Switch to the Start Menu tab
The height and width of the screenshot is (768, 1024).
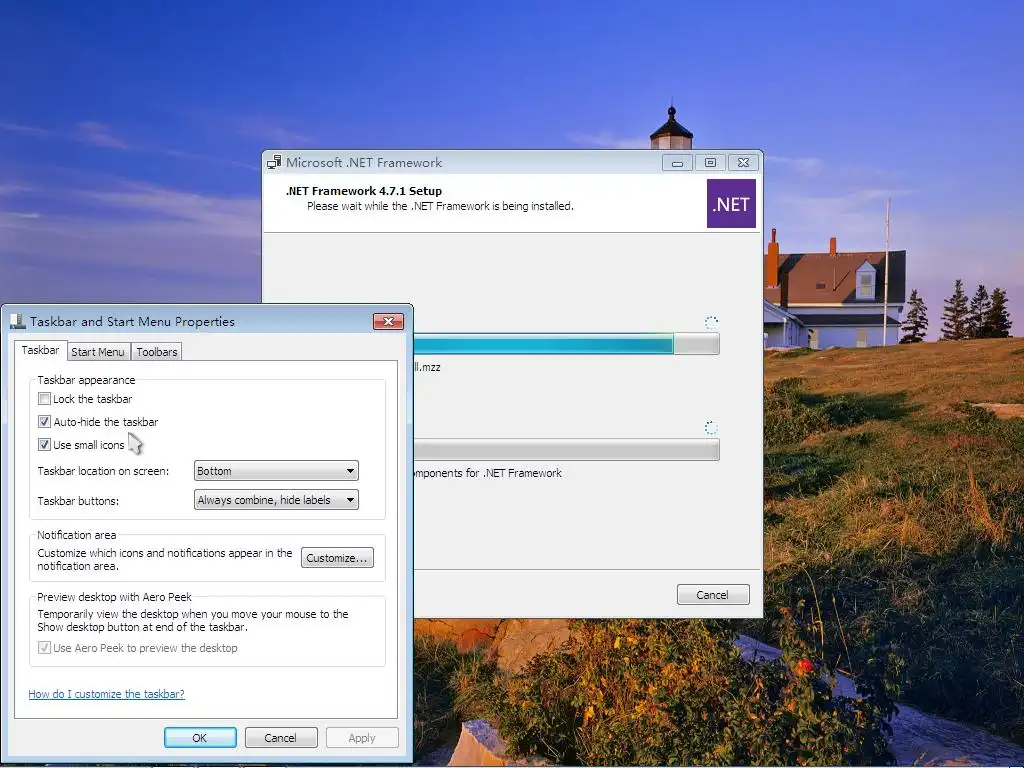98,352
